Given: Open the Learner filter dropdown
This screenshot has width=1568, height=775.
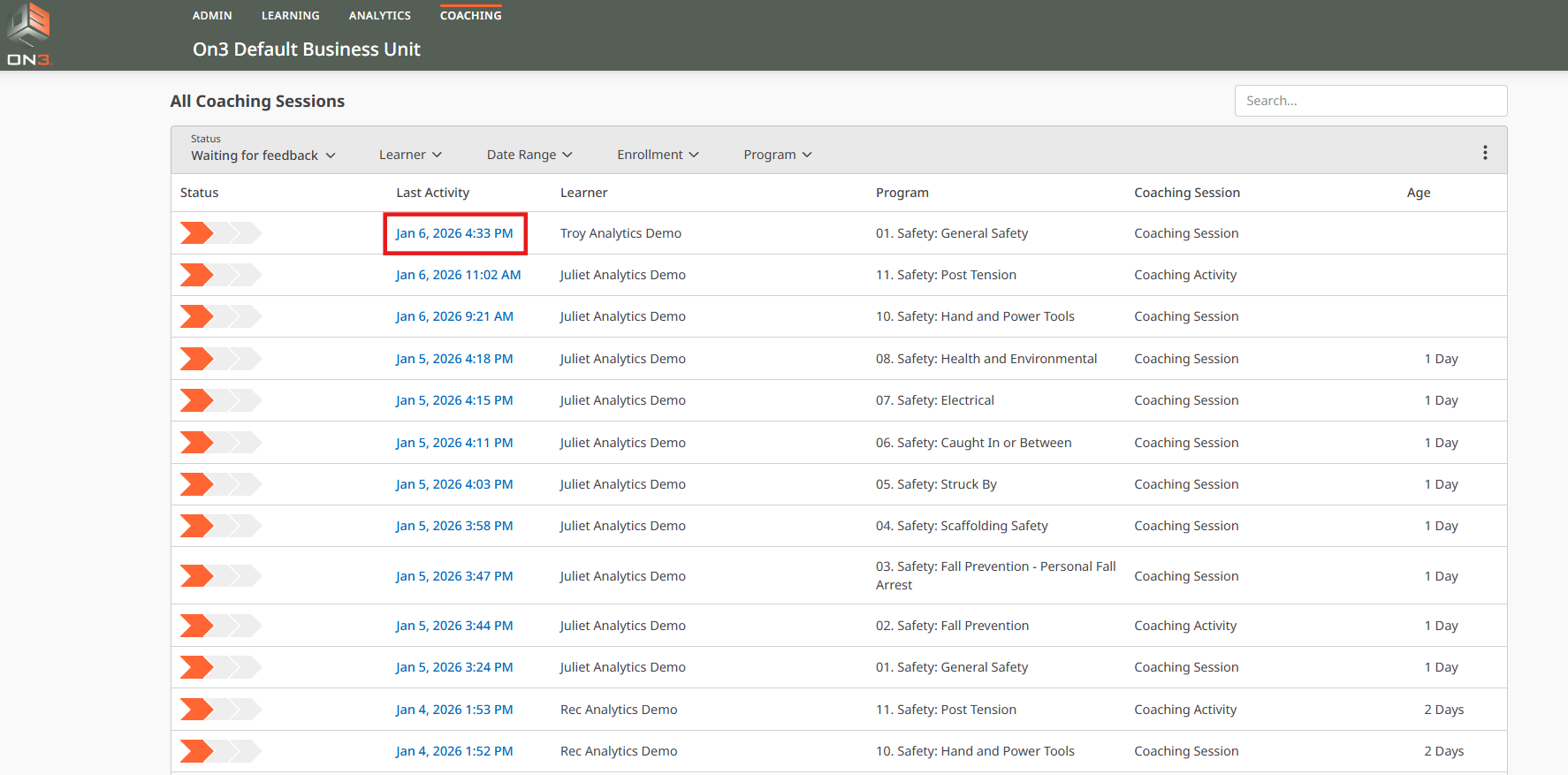Looking at the screenshot, I should click(x=410, y=155).
